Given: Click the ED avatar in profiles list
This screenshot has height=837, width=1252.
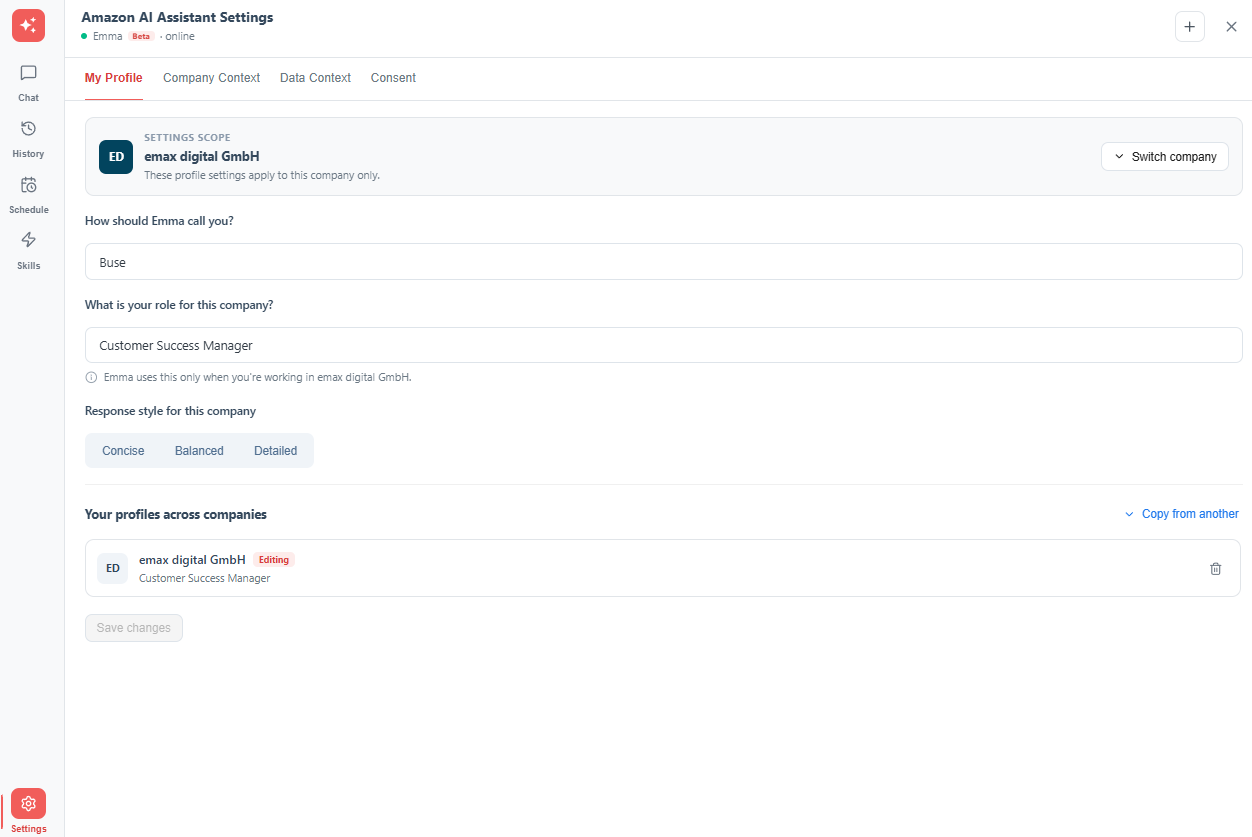Looking at the screenshot, I should pos(113,568).
